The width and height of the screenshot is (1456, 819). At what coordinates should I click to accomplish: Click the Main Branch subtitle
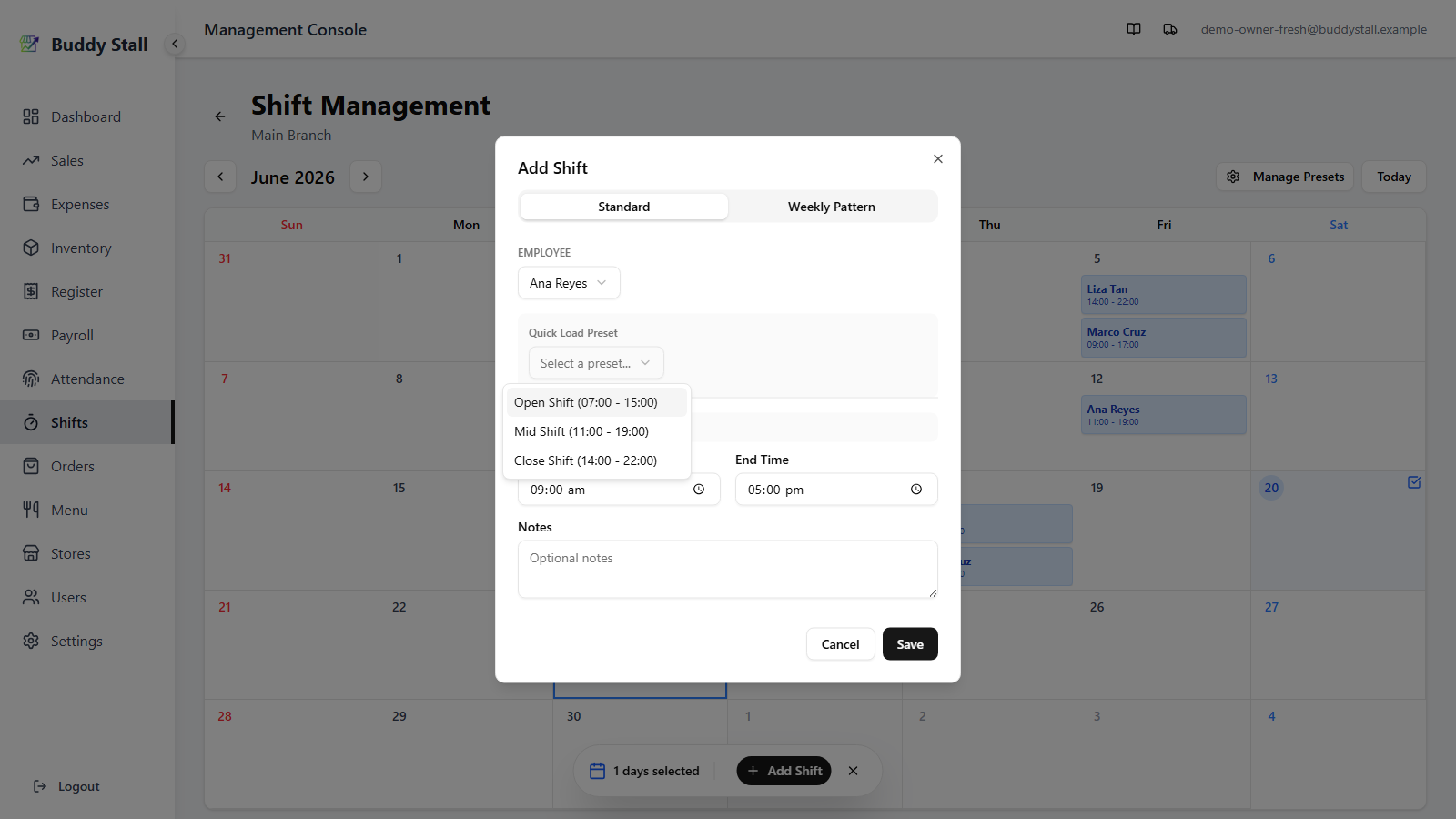pyautogui.click(x=291, y=135)
